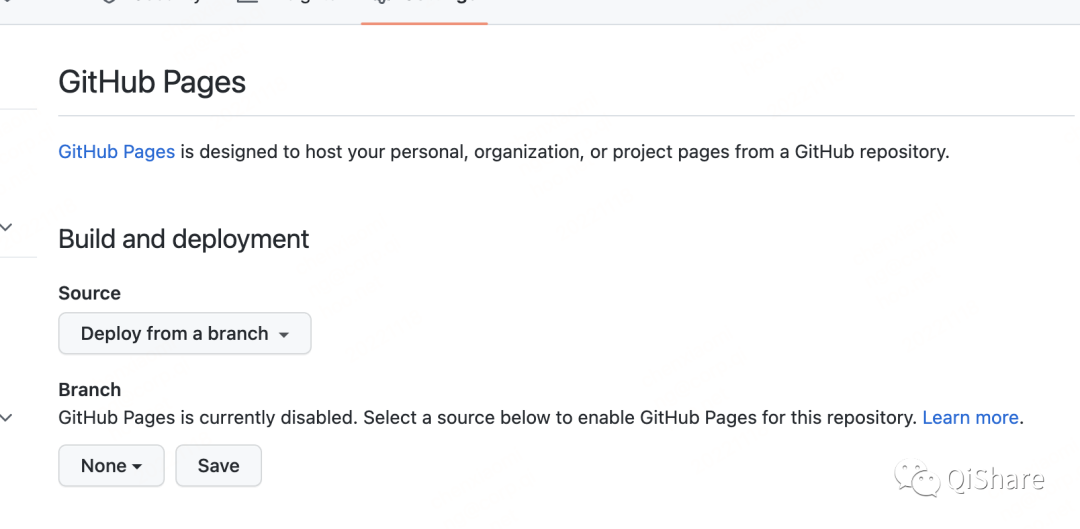
Task: Click the Source label
Action: [90, 293]
